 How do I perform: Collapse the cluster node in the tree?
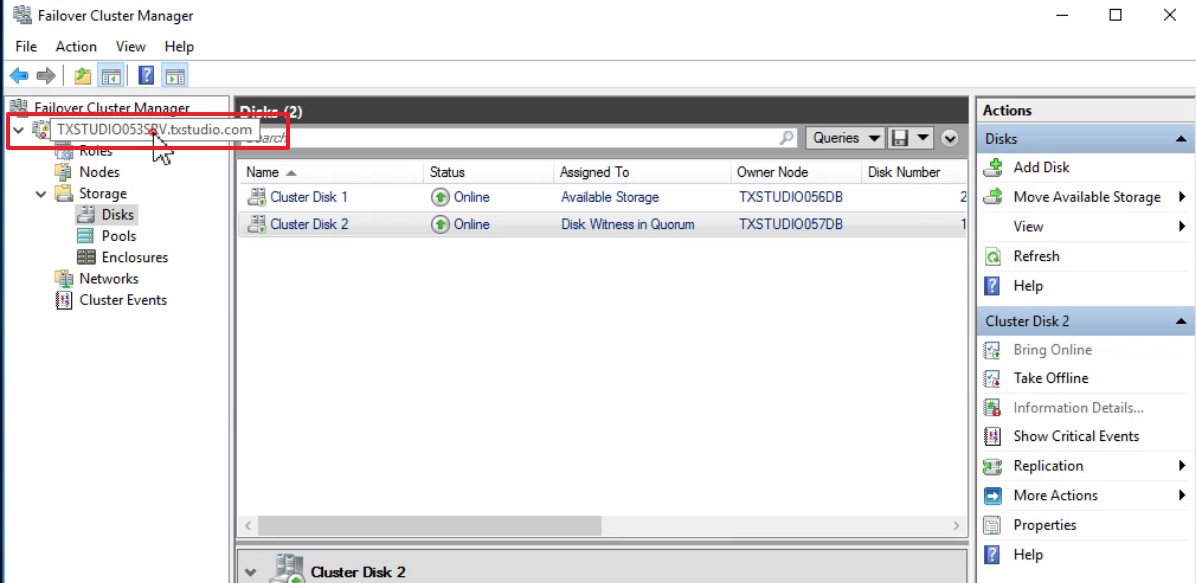18,130
